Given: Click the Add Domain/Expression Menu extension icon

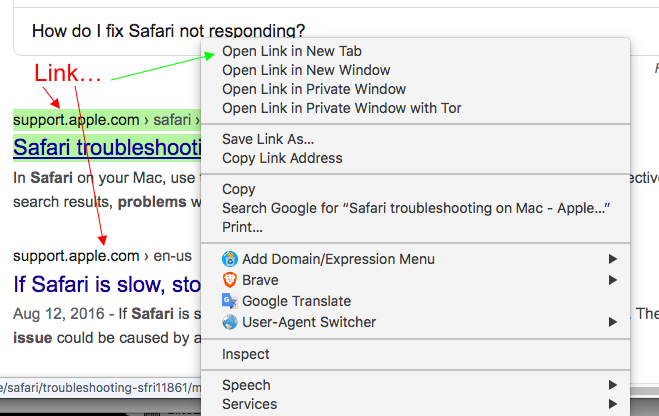Looking at the screenshot, I should [x=230, y=259].
